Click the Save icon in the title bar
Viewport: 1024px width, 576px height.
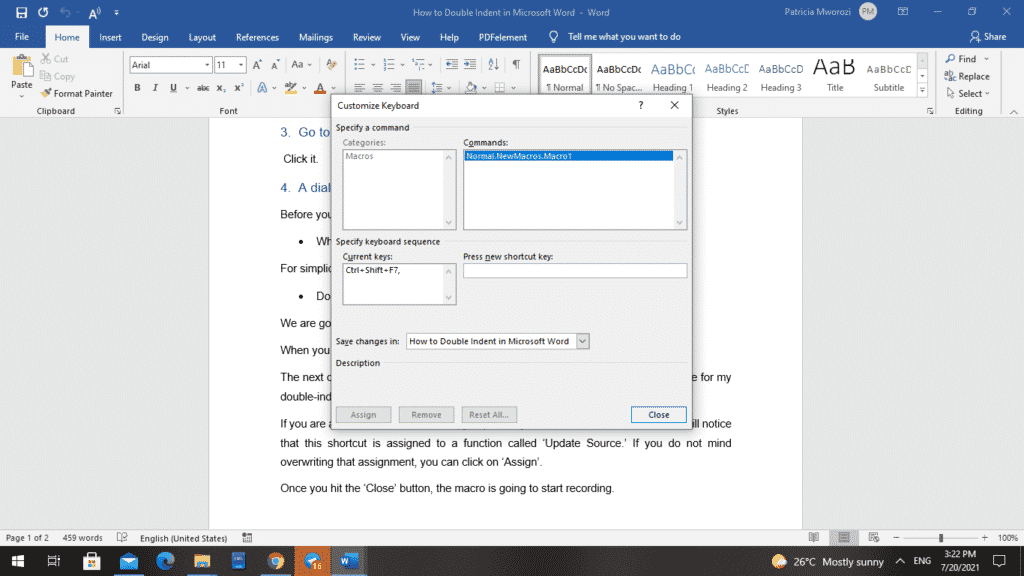point(21,12)
